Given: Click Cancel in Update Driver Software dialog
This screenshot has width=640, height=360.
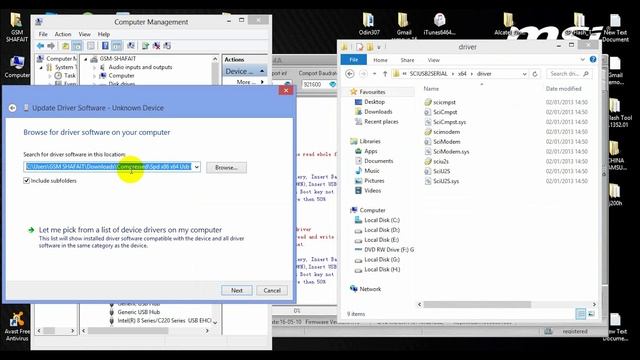Looking at the screenshot, I should [x=272, y=290].
